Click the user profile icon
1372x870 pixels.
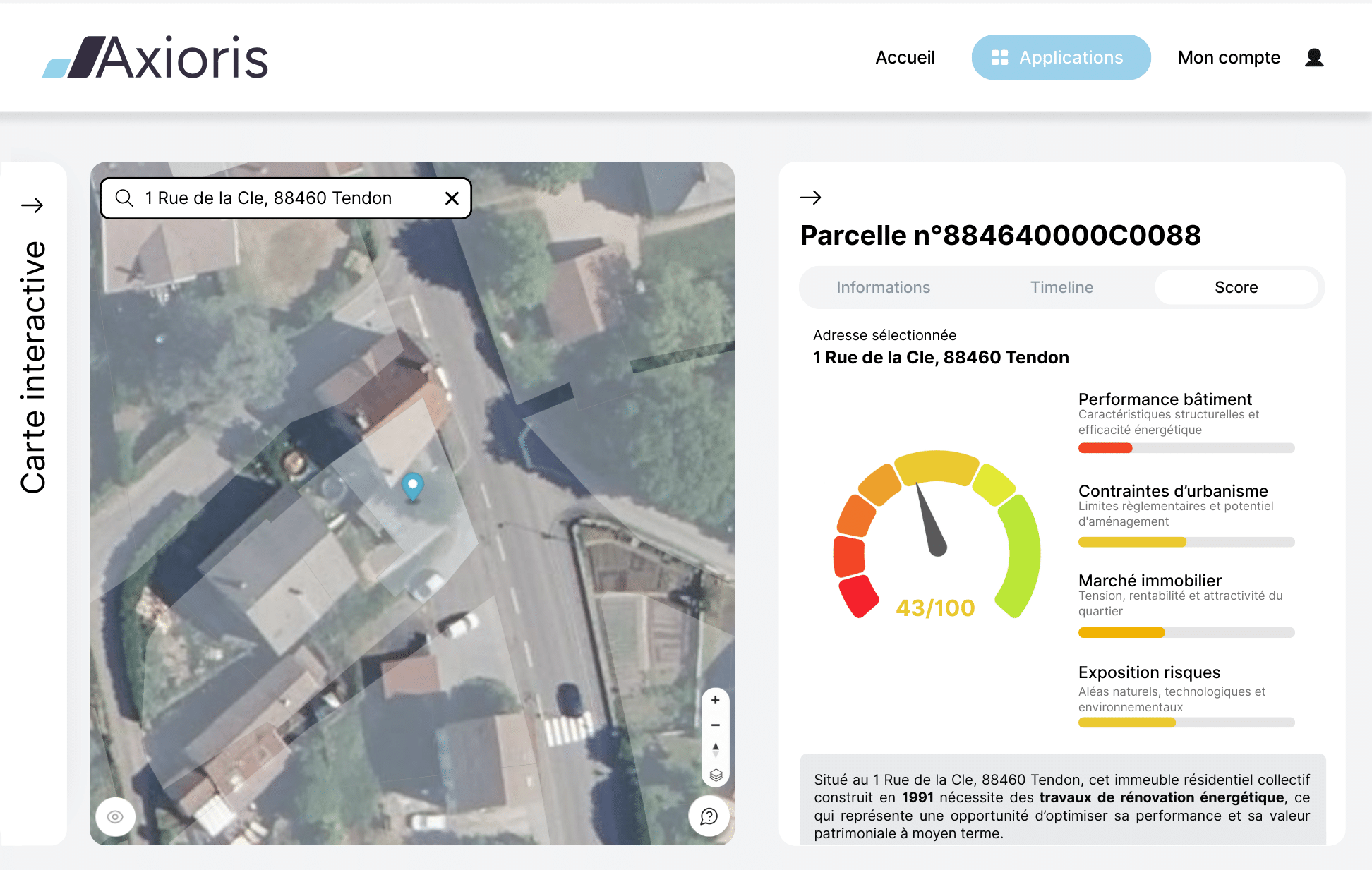click(x=1313, y=57)
